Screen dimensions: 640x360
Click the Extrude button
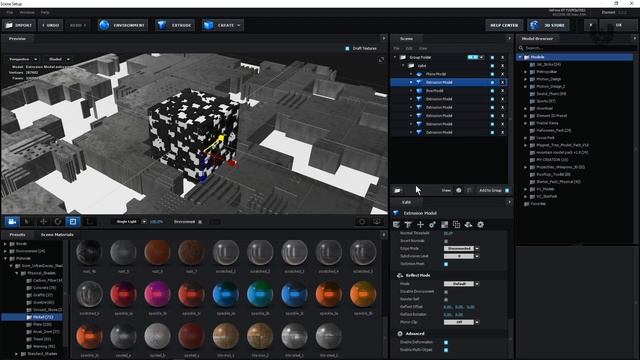pos(176,25)
